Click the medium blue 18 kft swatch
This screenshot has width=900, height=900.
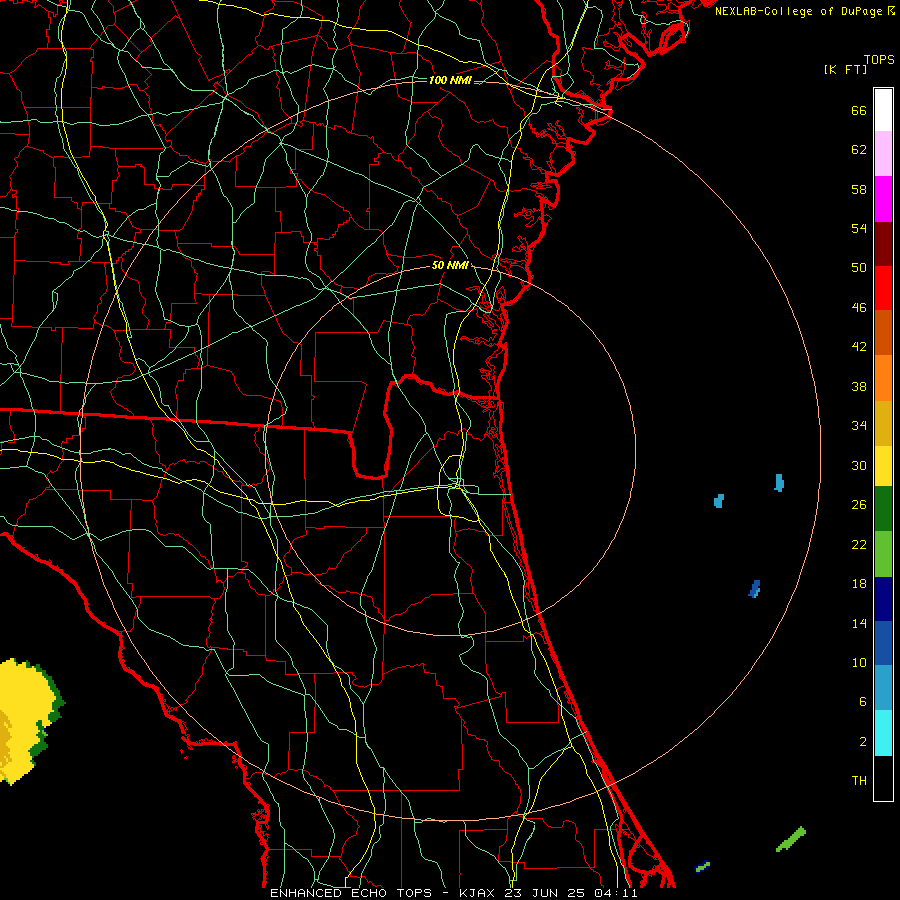883,643
